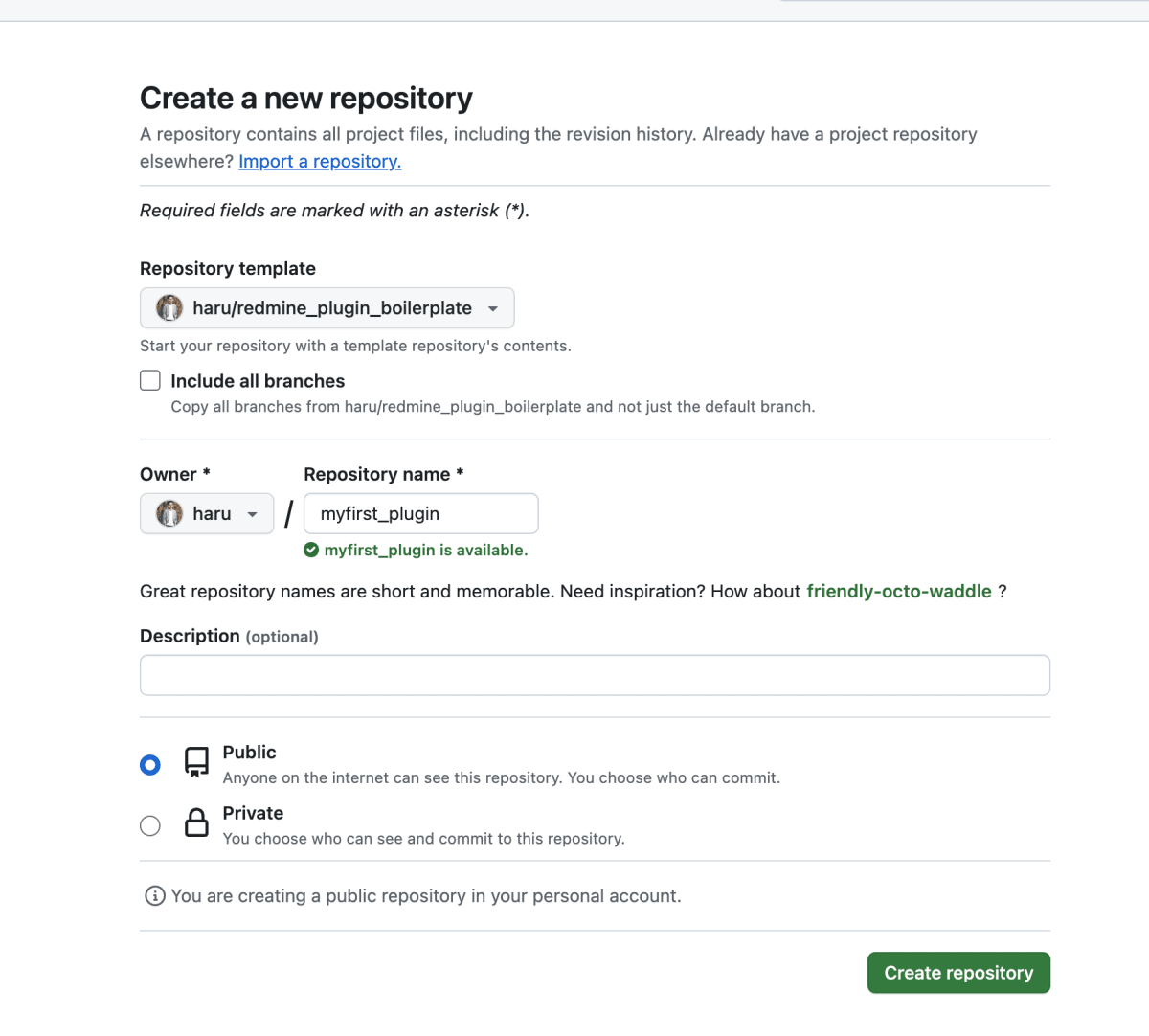Click the friendly-octo-waddle name suggestion
Viewport: 1149px width, 1036px height.
tap(899, 591)
